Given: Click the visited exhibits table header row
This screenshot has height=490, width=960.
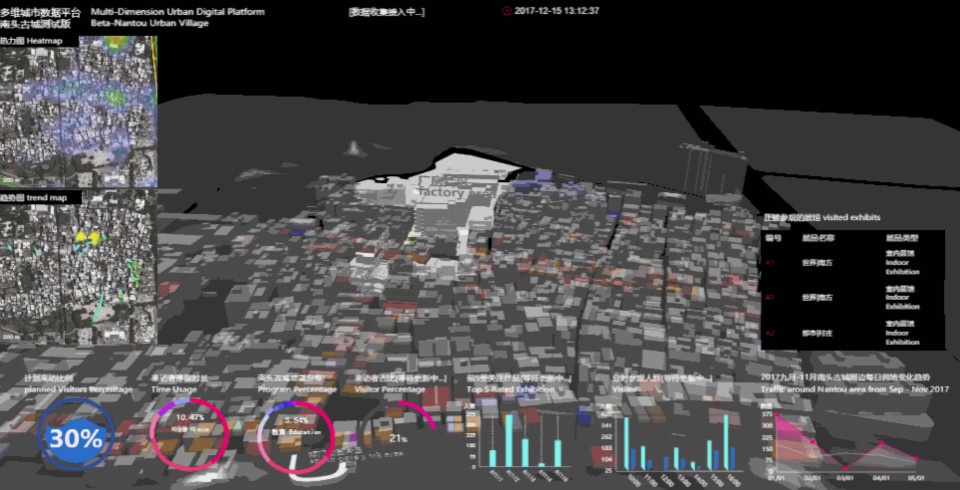Looking at the screenshot, I should (852, 239).
